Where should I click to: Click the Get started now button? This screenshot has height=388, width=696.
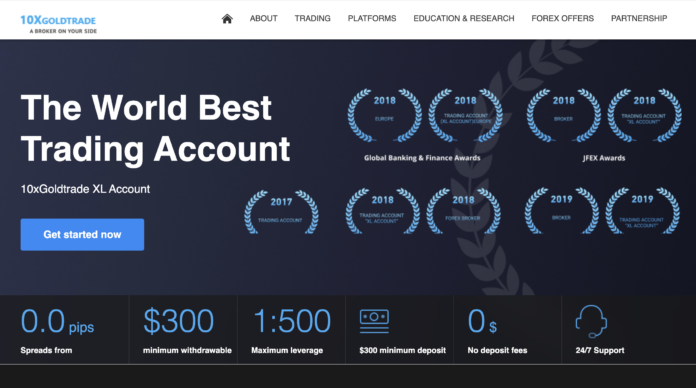click(x=82, y=234)
